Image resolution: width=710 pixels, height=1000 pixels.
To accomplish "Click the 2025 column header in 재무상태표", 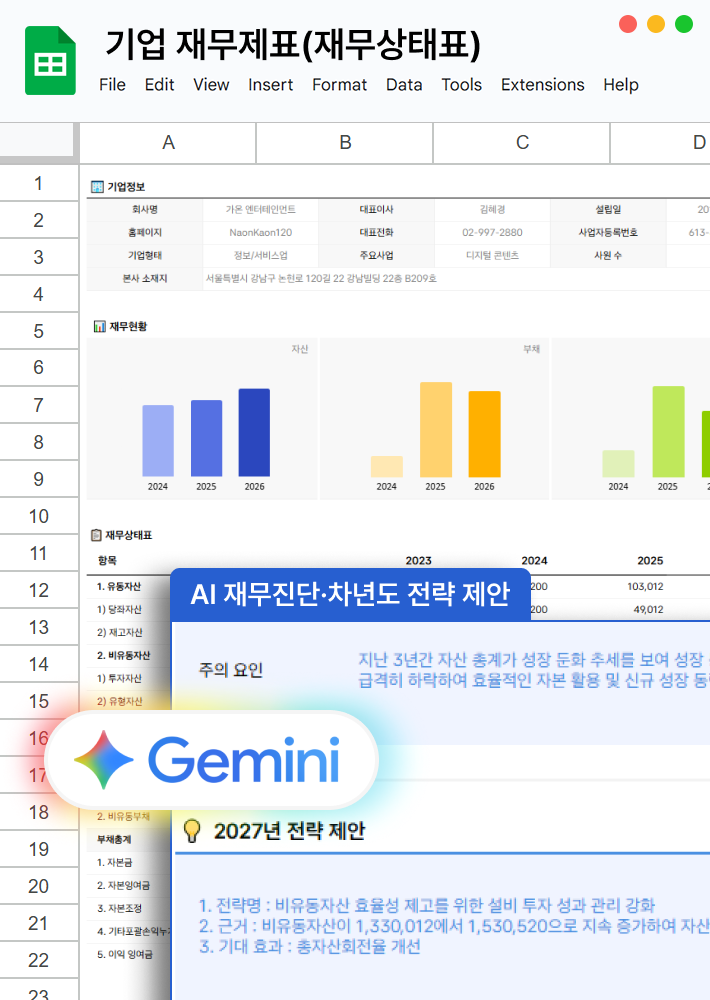I will (x=650, y=561).
